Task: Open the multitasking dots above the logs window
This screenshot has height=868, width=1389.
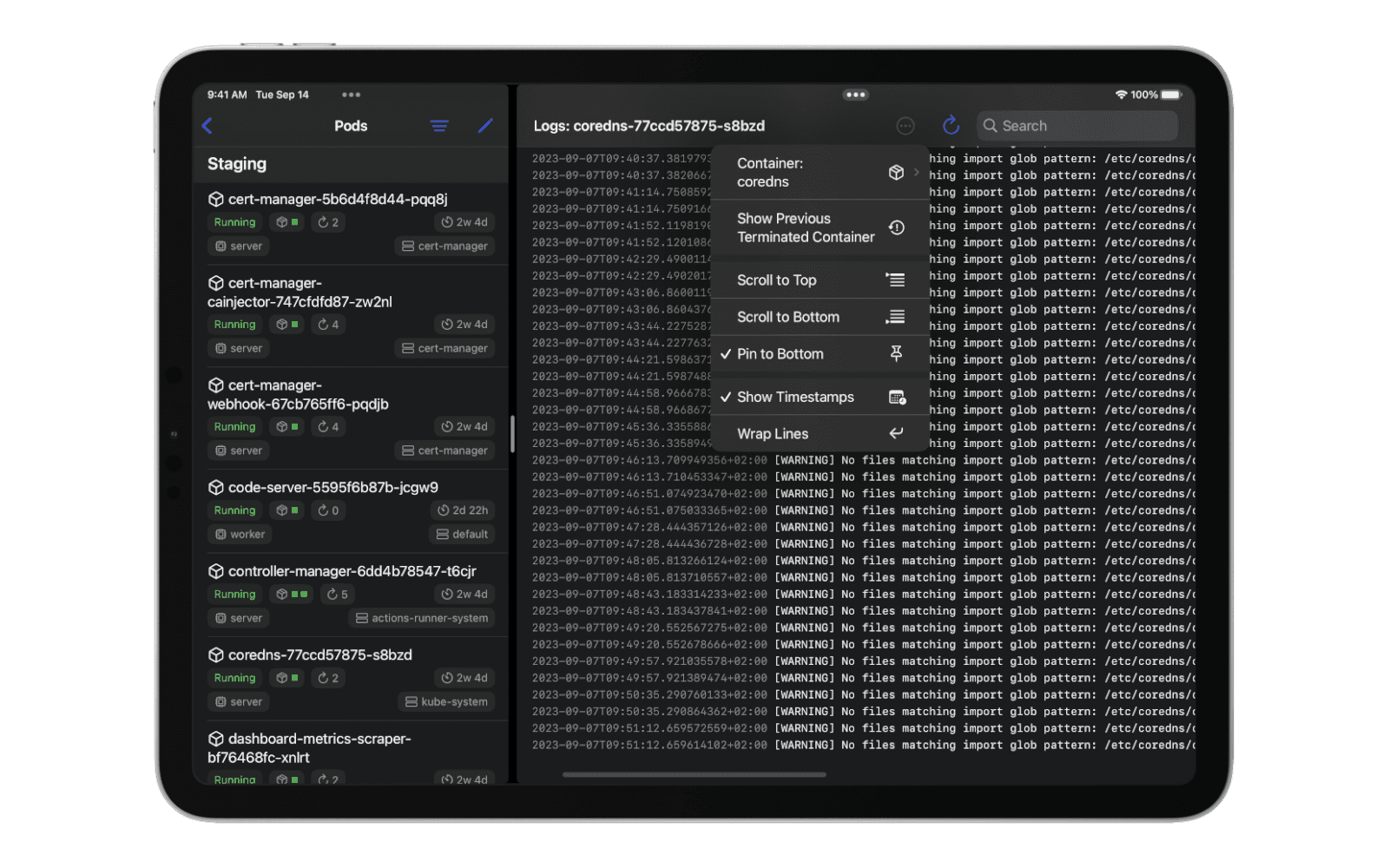Action: coord(855,95)
